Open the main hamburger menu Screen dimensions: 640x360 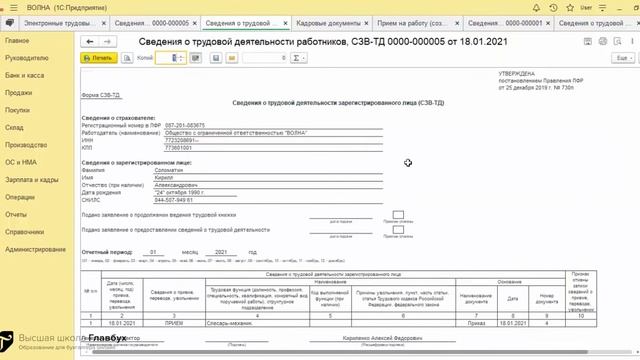click(x=14, y=8)
